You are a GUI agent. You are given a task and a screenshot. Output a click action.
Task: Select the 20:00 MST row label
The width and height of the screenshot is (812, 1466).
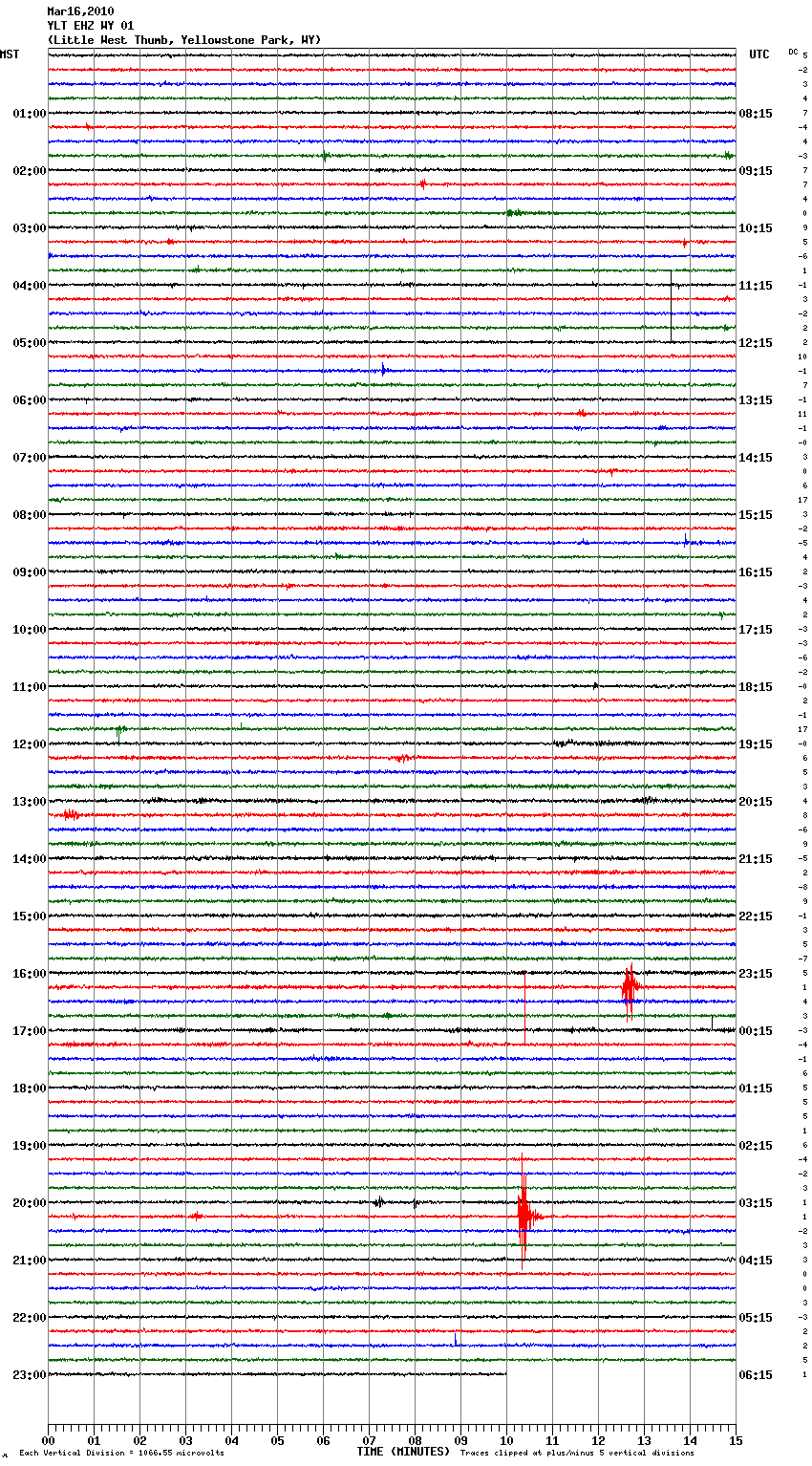30,1203
